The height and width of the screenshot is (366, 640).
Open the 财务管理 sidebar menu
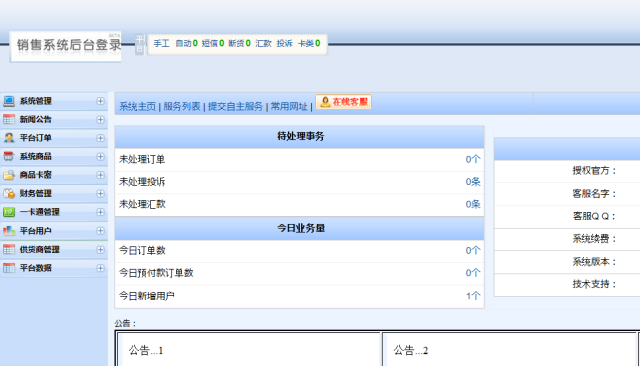54,193
